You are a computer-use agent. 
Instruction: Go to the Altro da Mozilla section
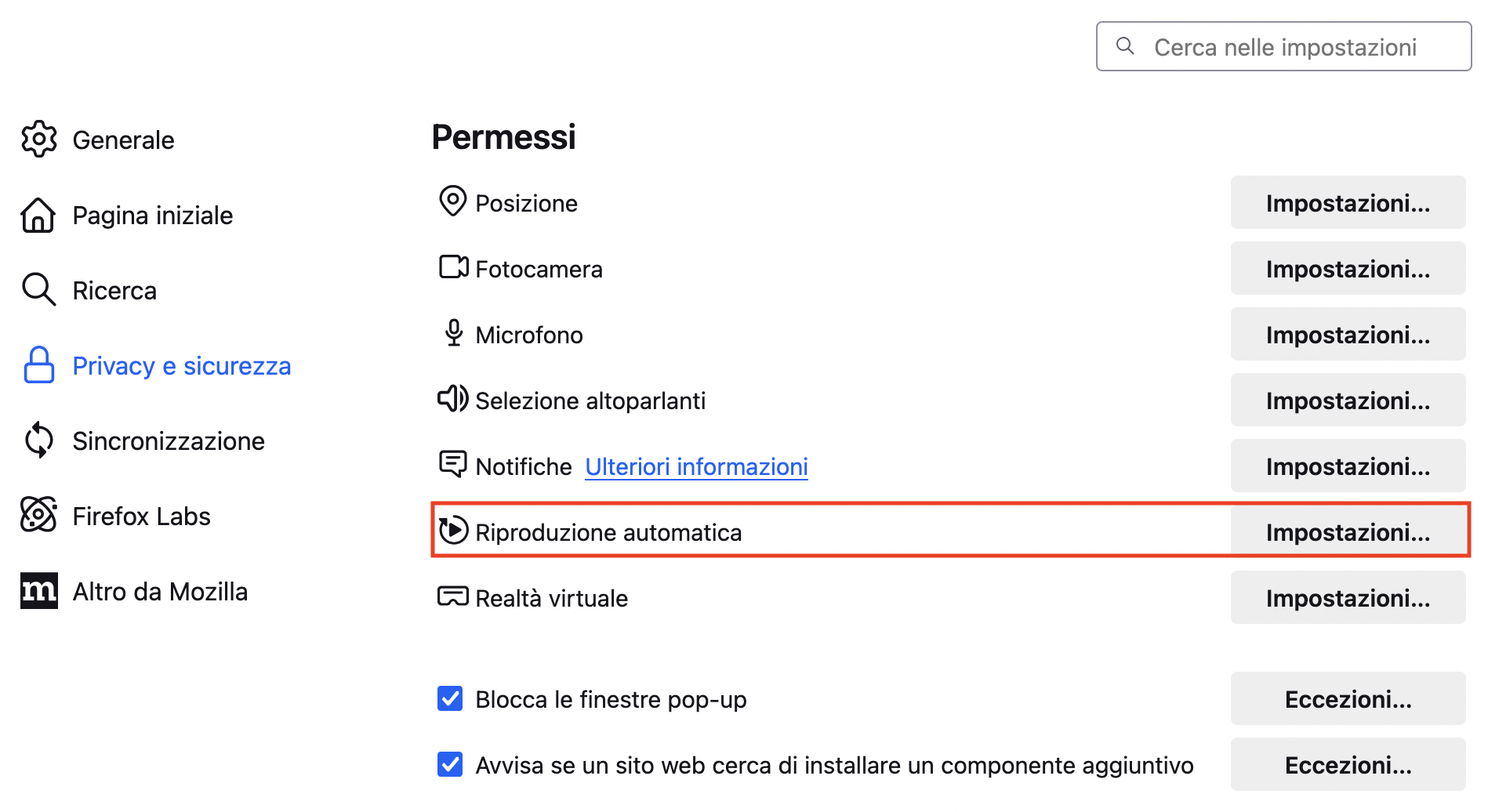click(x=160, y=592)
